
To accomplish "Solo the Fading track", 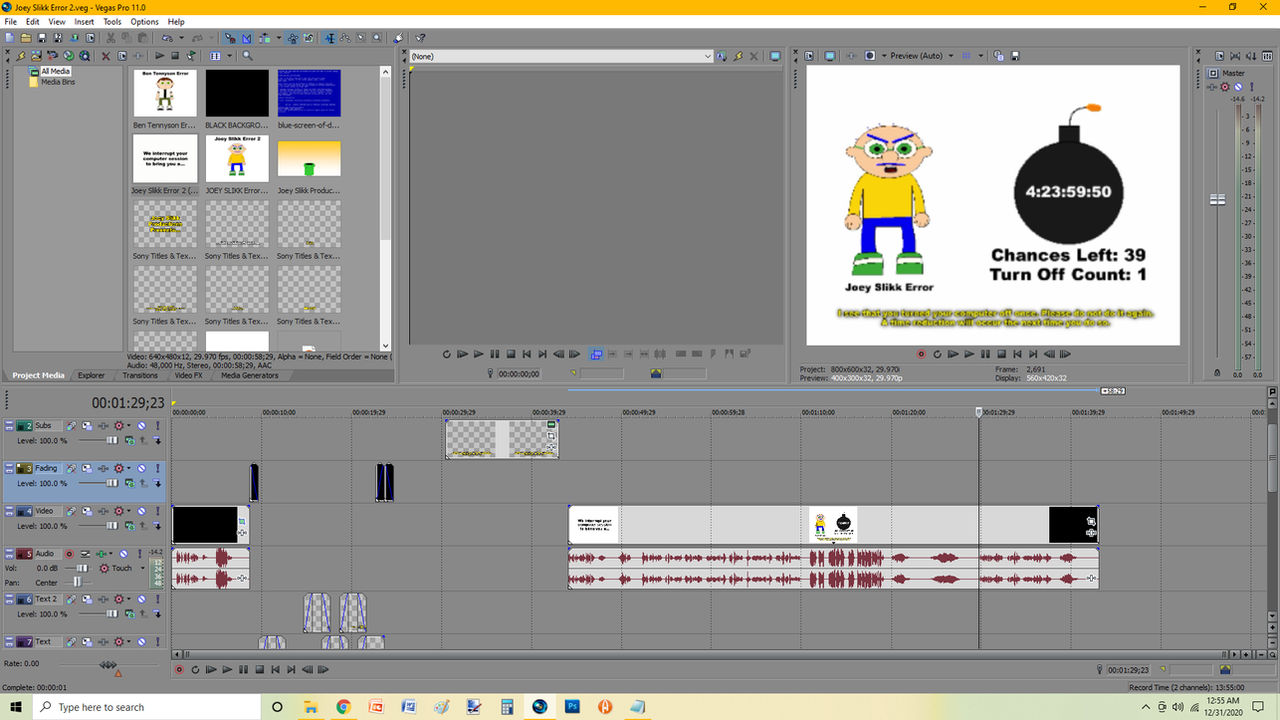I will click(157, 468).
